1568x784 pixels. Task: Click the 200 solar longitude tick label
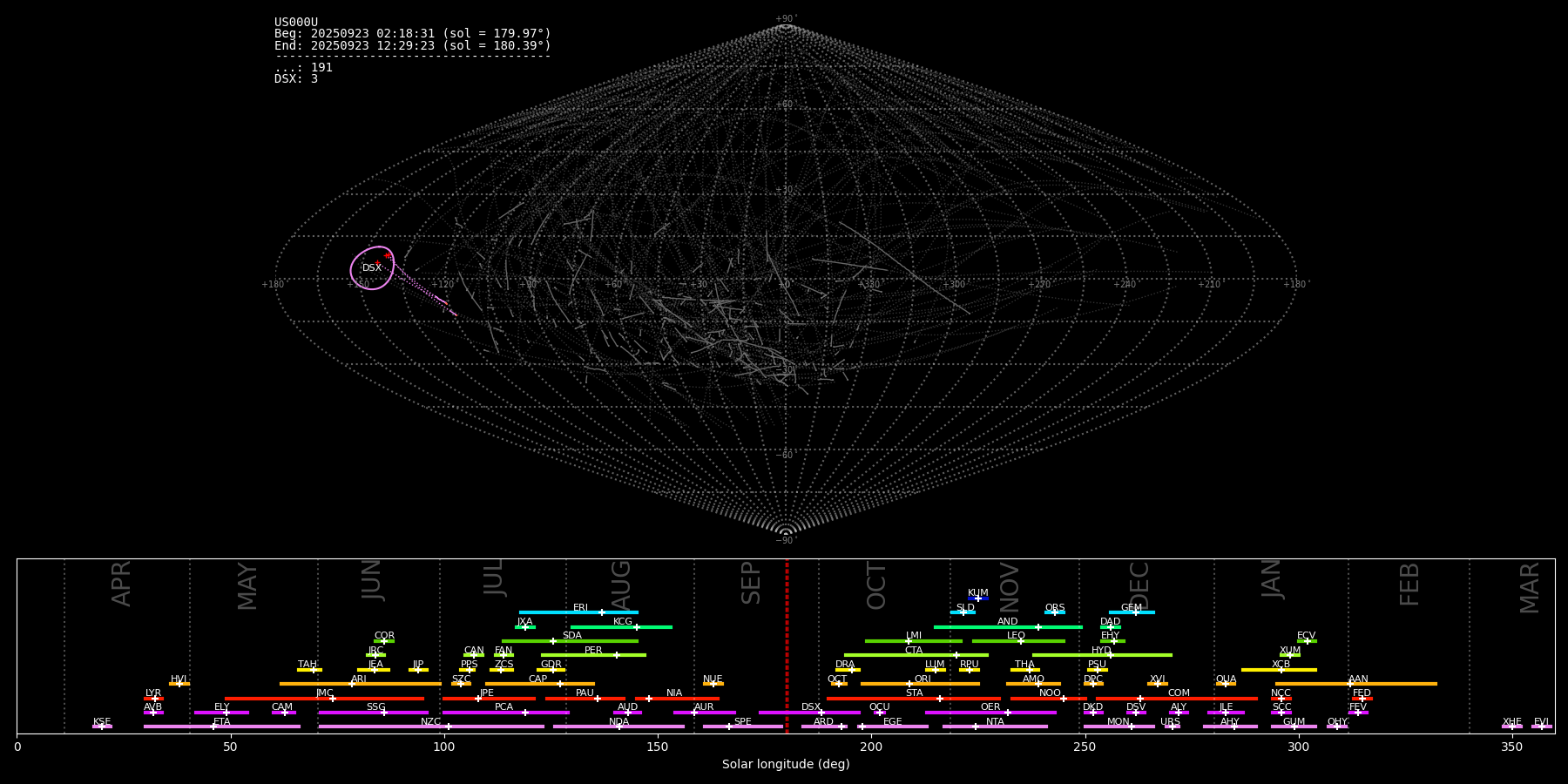pyautogui.click(x=871, y=747)
